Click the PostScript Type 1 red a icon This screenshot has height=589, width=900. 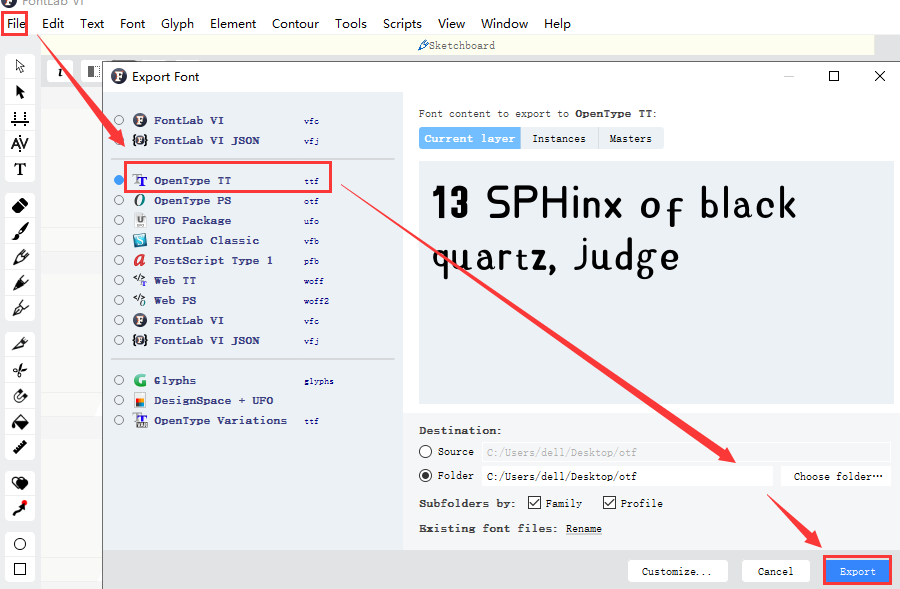point(139,260)
